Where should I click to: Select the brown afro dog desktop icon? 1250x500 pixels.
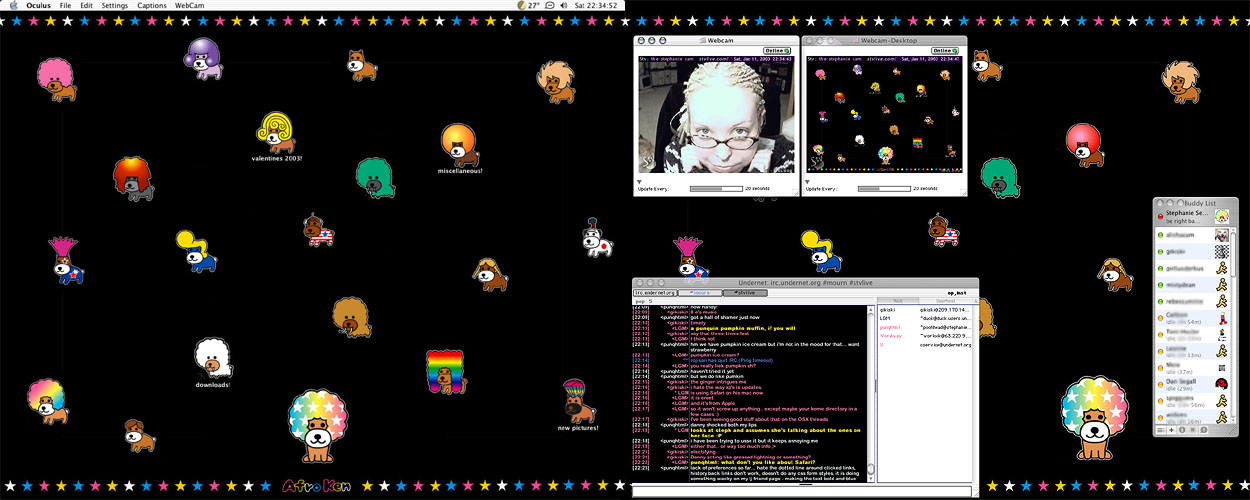click(352, 317)
